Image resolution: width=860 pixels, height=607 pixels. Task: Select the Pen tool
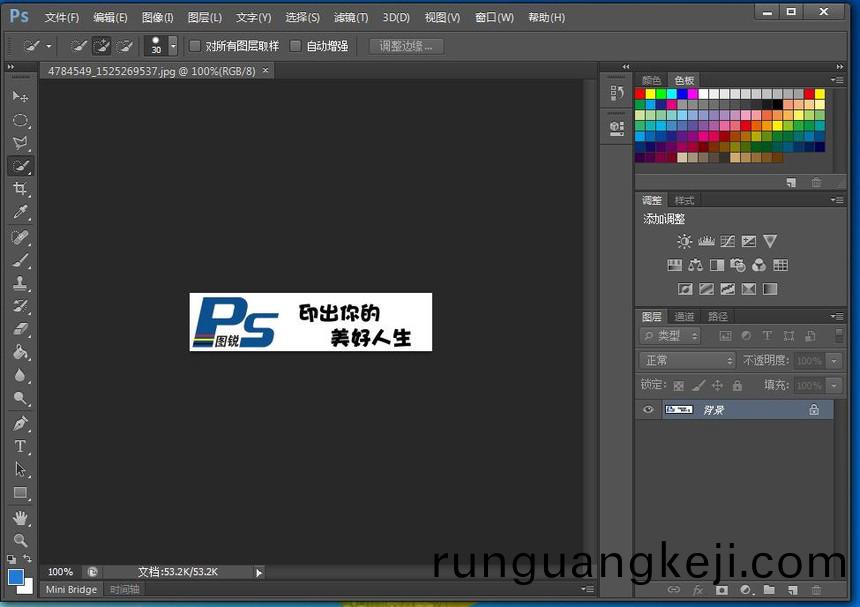(x=20, y=423)
